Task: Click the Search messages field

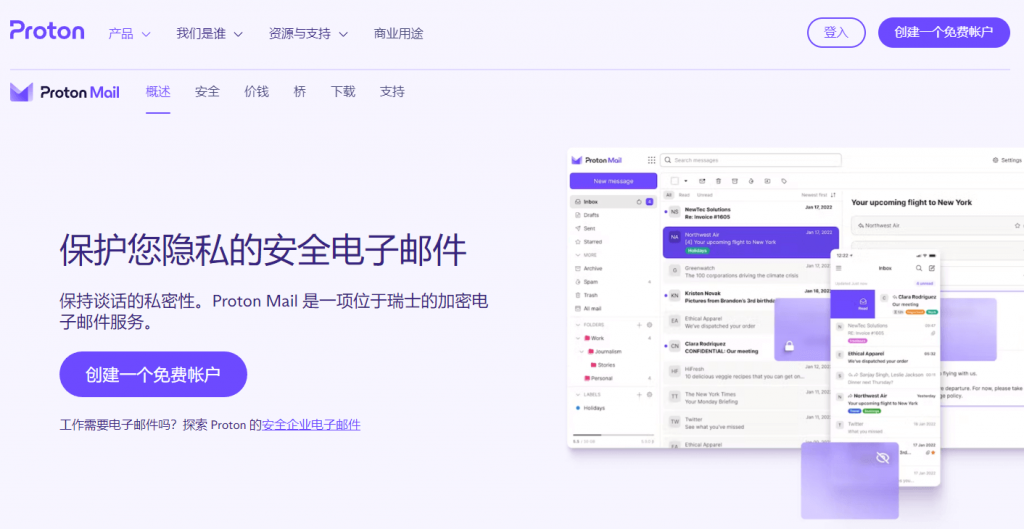Action: (751, 160)
